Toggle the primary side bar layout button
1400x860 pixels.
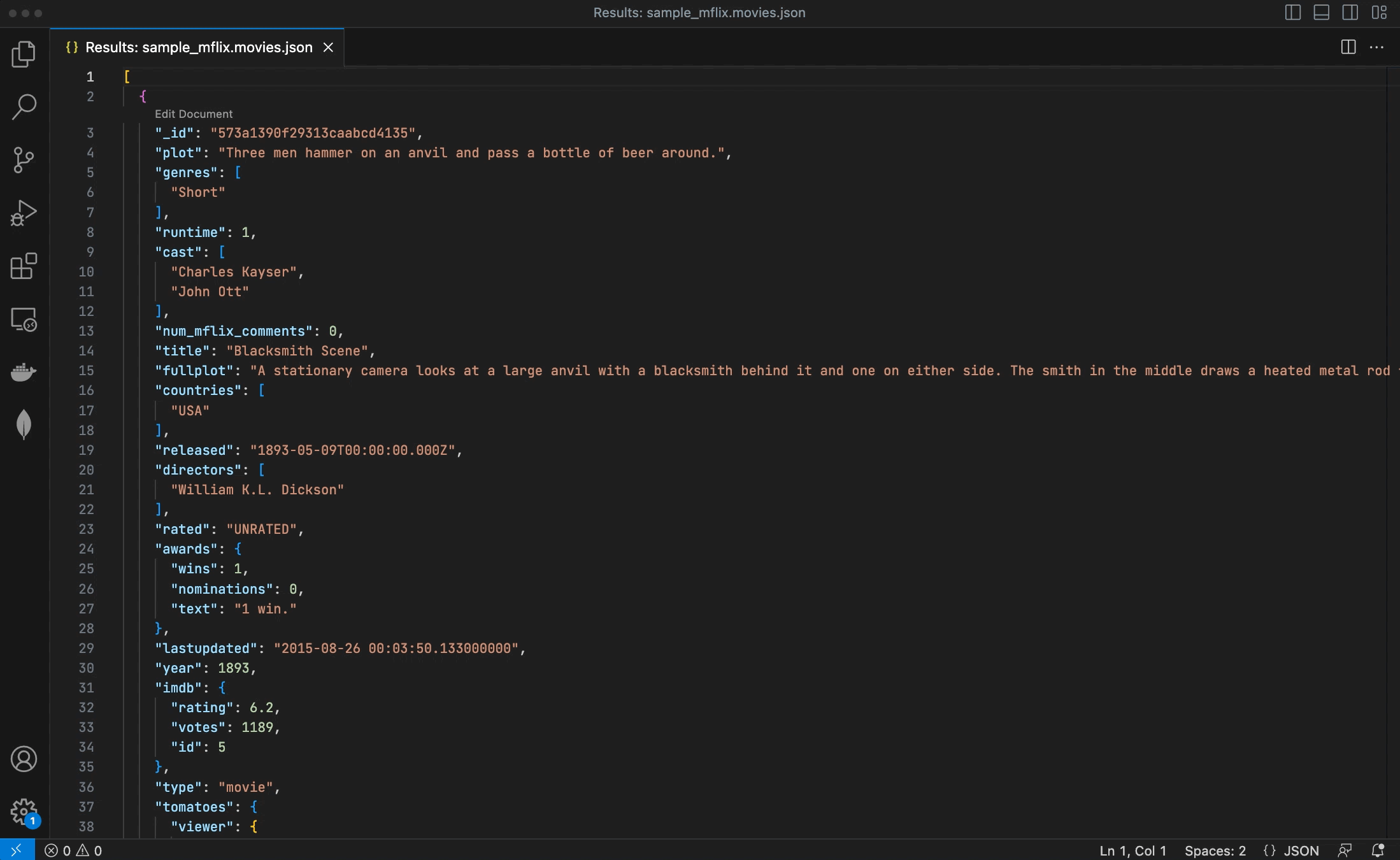(1292, 13)
